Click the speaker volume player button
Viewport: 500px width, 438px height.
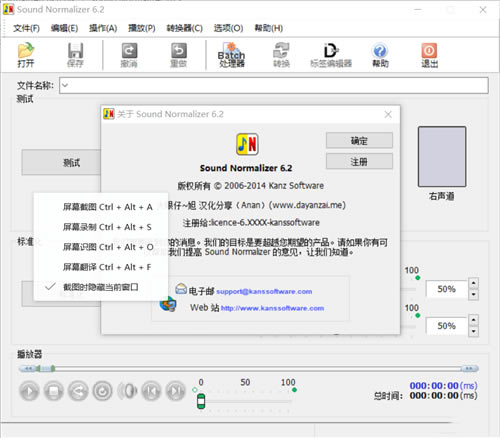[x=127, y=391]
